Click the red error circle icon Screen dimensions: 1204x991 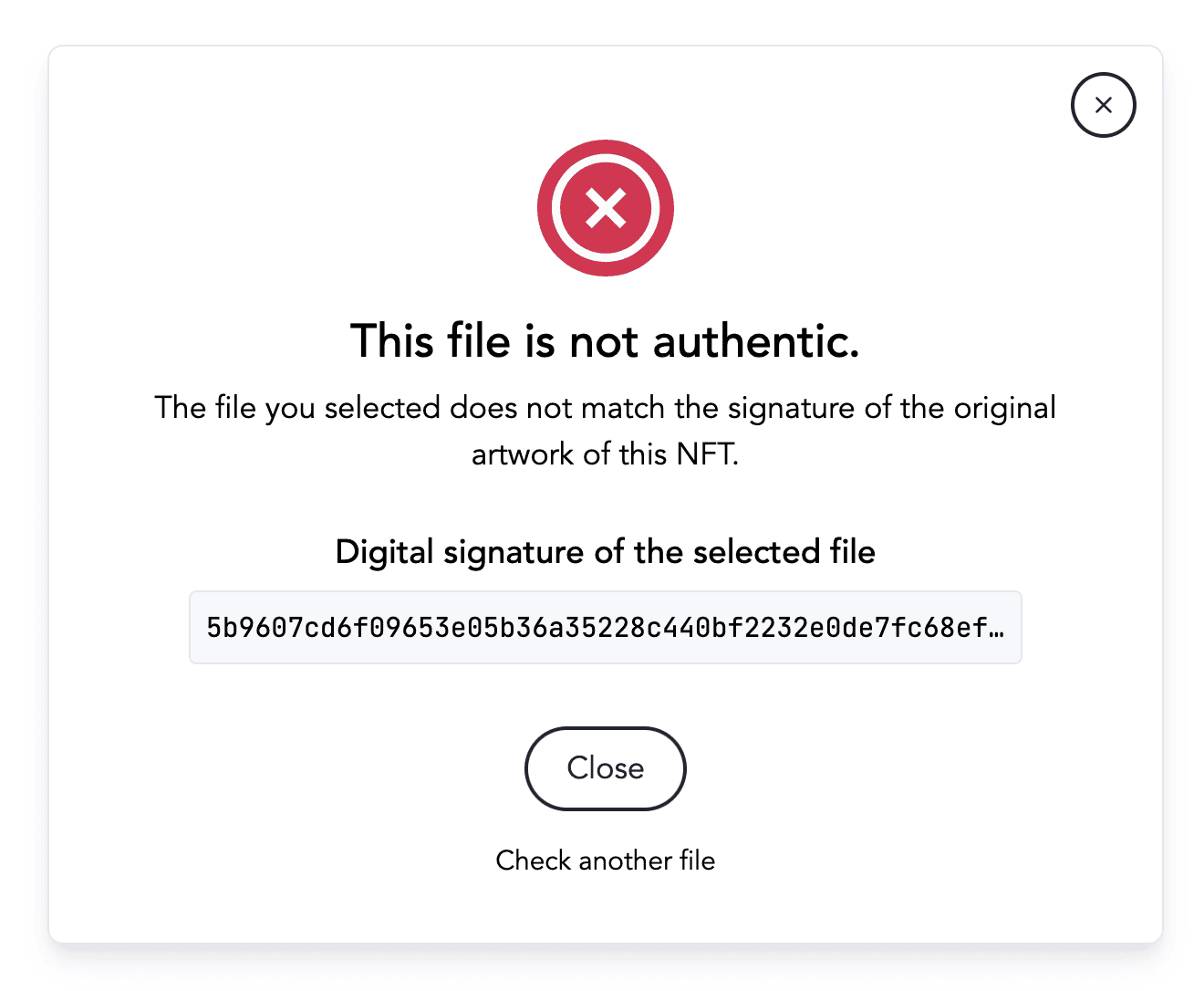click(606, 208)
